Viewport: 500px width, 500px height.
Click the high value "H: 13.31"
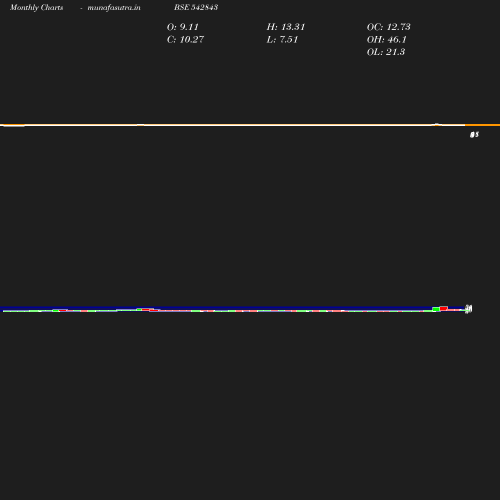(286, 27)
